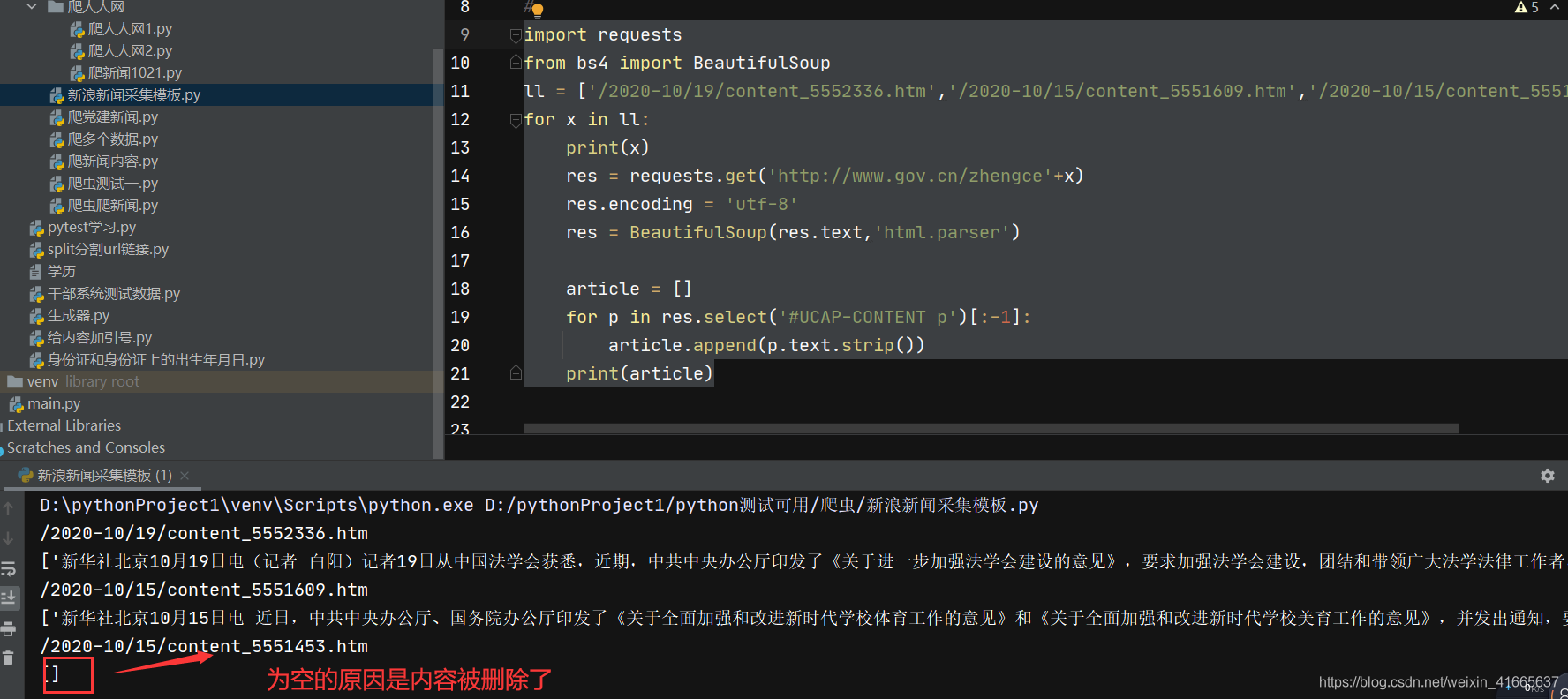The image size is (1568, 699).
Task: Click the python.exe command line in console
Action: pos(539,505)
